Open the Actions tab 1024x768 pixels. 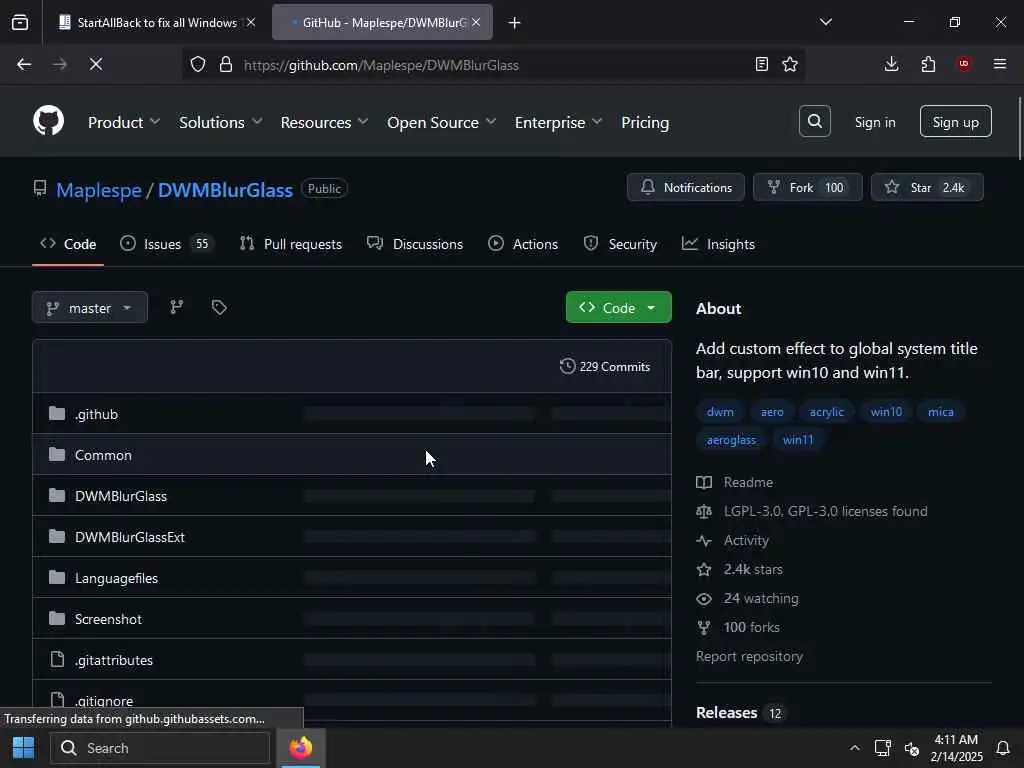(x=523, y=244)
